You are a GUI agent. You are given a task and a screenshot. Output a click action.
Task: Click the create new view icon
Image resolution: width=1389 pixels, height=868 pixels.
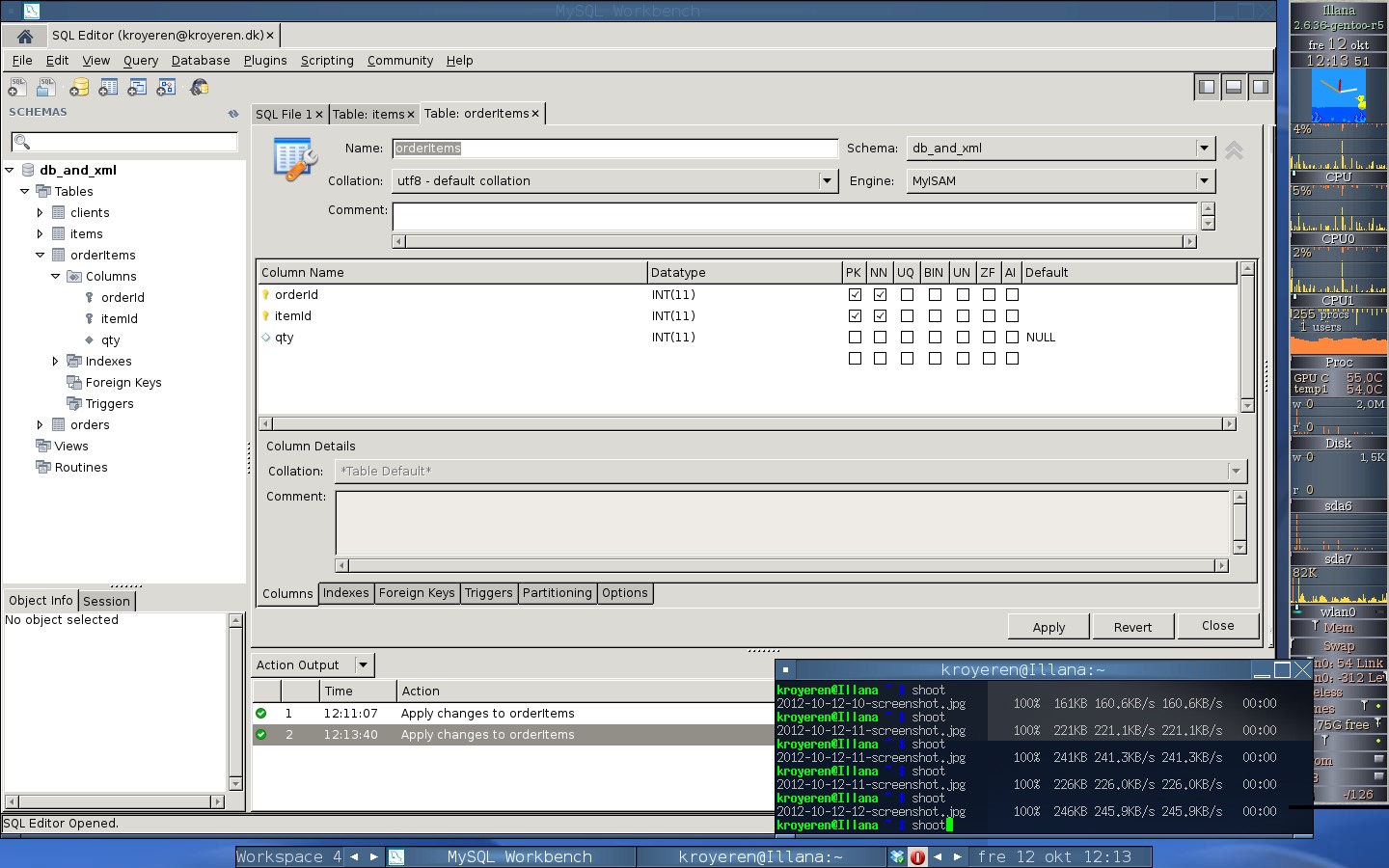(x=137, y=88)
